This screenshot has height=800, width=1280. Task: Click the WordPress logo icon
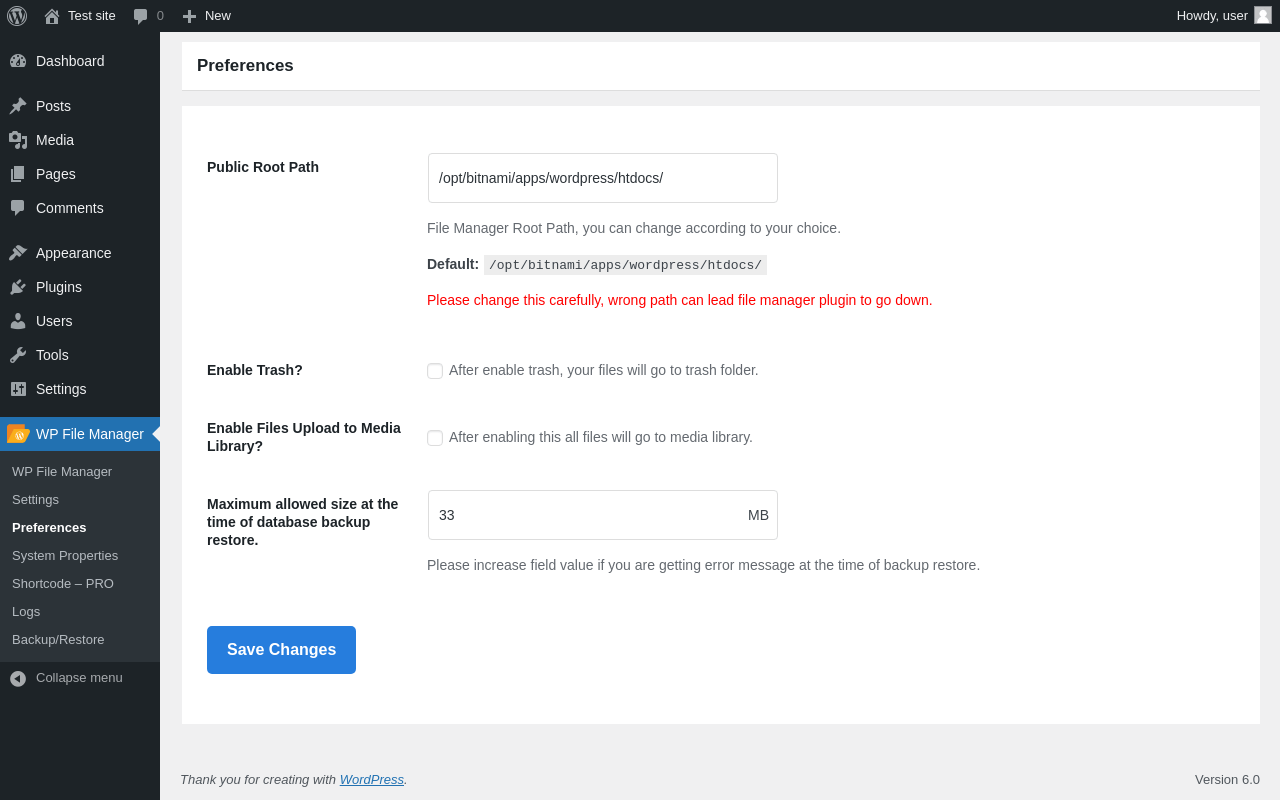click(17, 16)
